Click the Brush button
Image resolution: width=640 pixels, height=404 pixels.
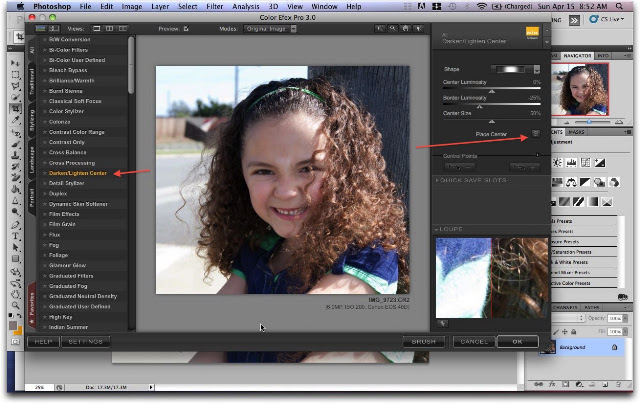(423, 341)
